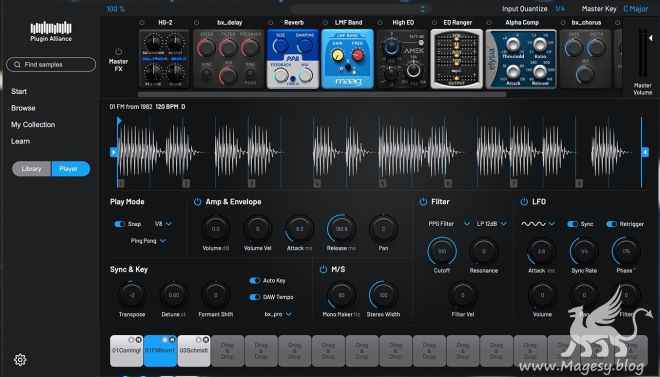Open My Collection
This screenshot has height=377, width=660.
33,125
